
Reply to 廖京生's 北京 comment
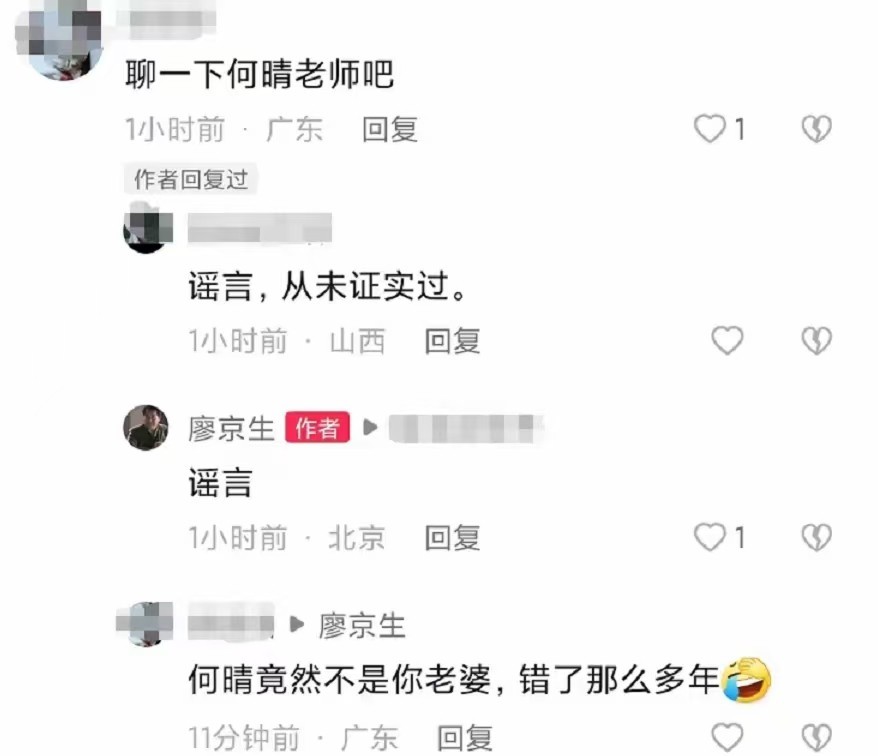[452, 538]
